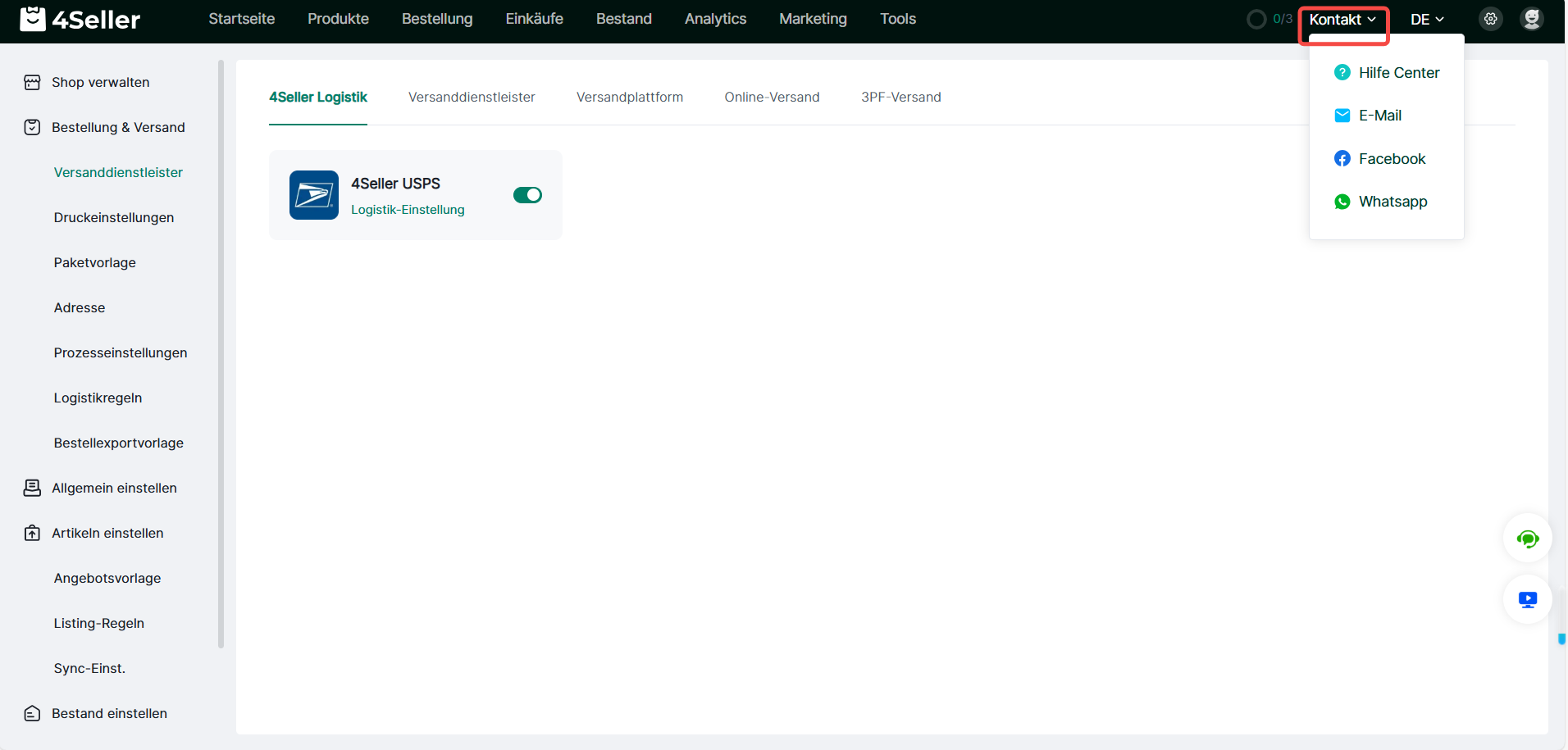Screen dimensions: 1568x750
Task: Click the Whatsapp icon in contact menu
Action: pyautogui.click(x=1342, y=202)
